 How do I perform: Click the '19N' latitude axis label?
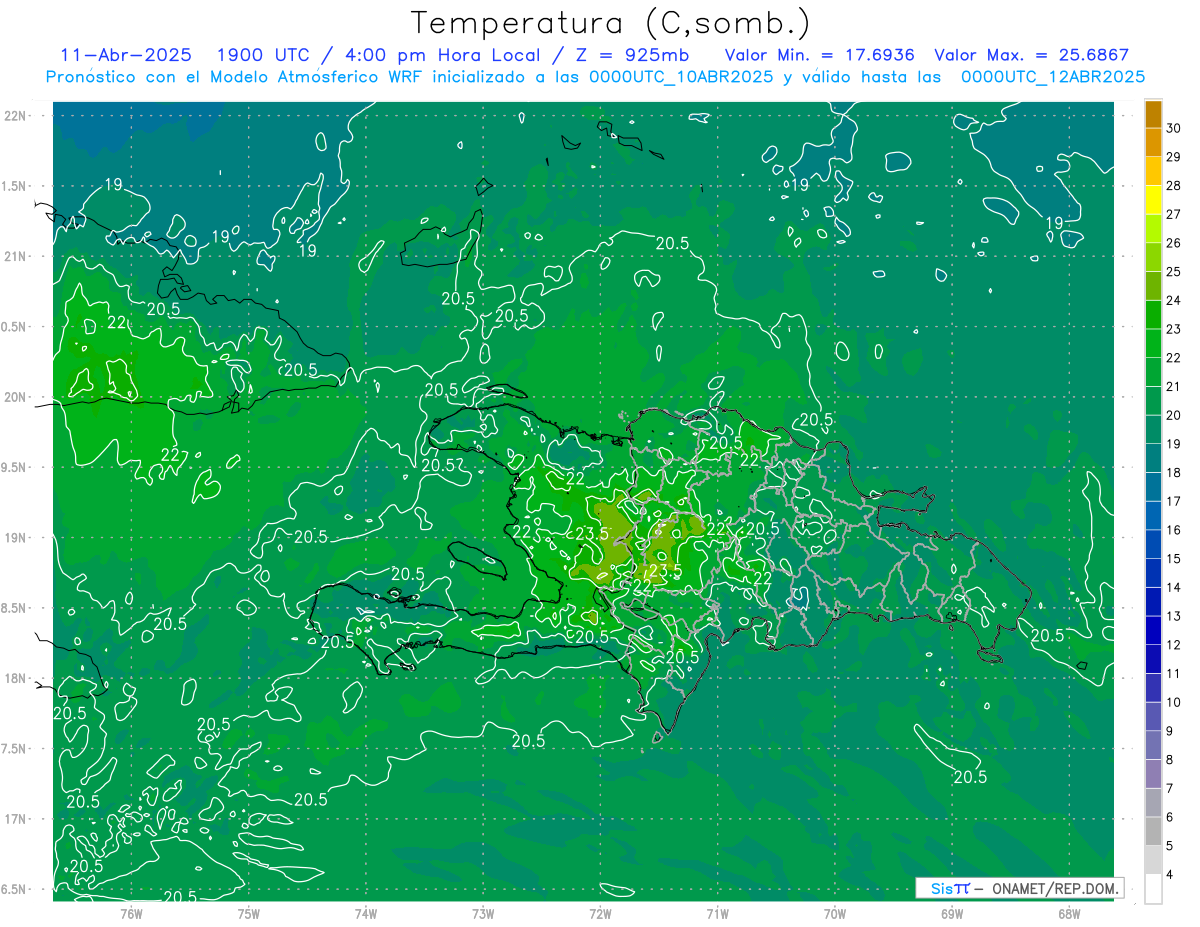[x=15, y=538]
